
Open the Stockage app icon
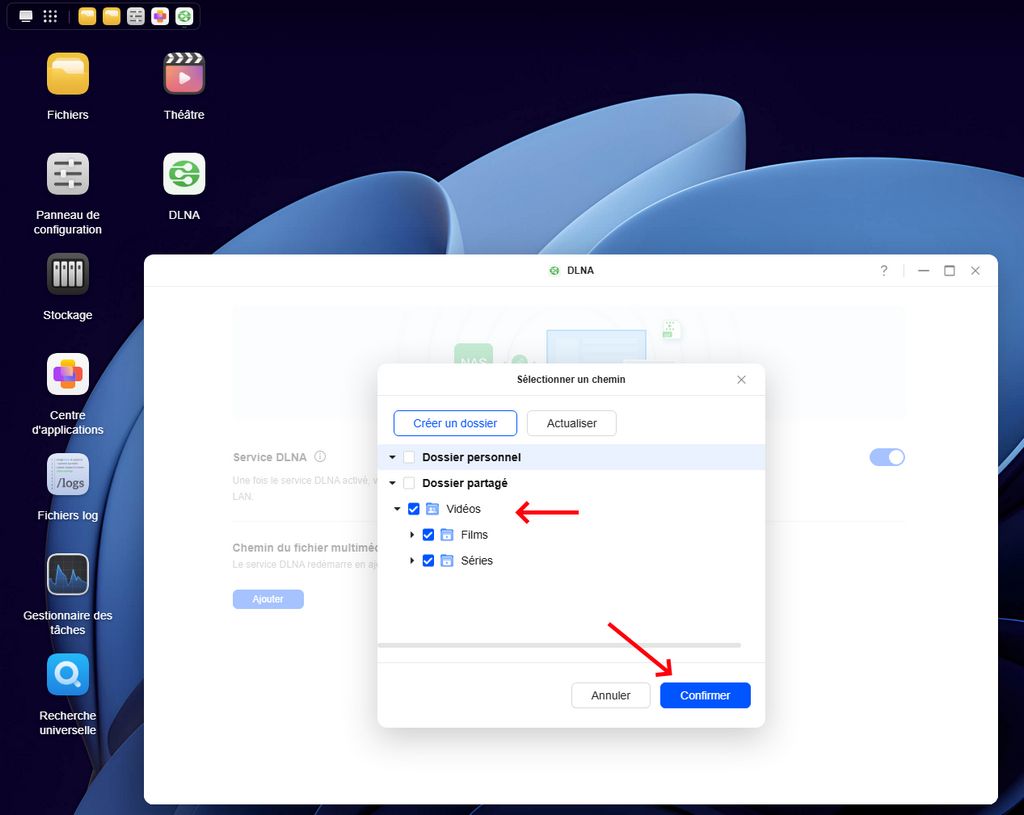pos(68,275)
